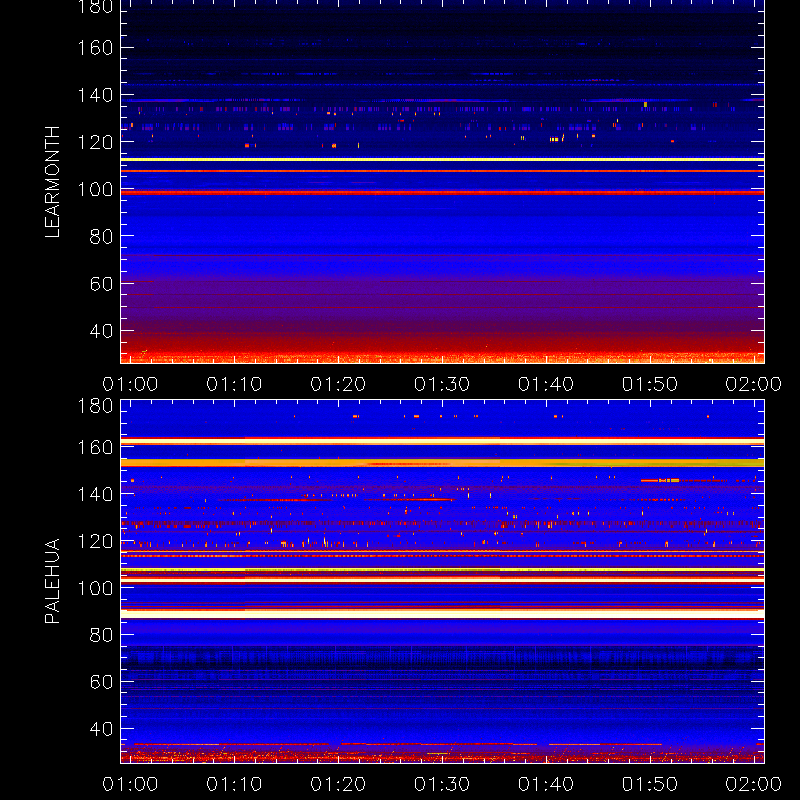
Task: Click the 80 tick label on PALEHUA axis
Action: click(102, 635)
